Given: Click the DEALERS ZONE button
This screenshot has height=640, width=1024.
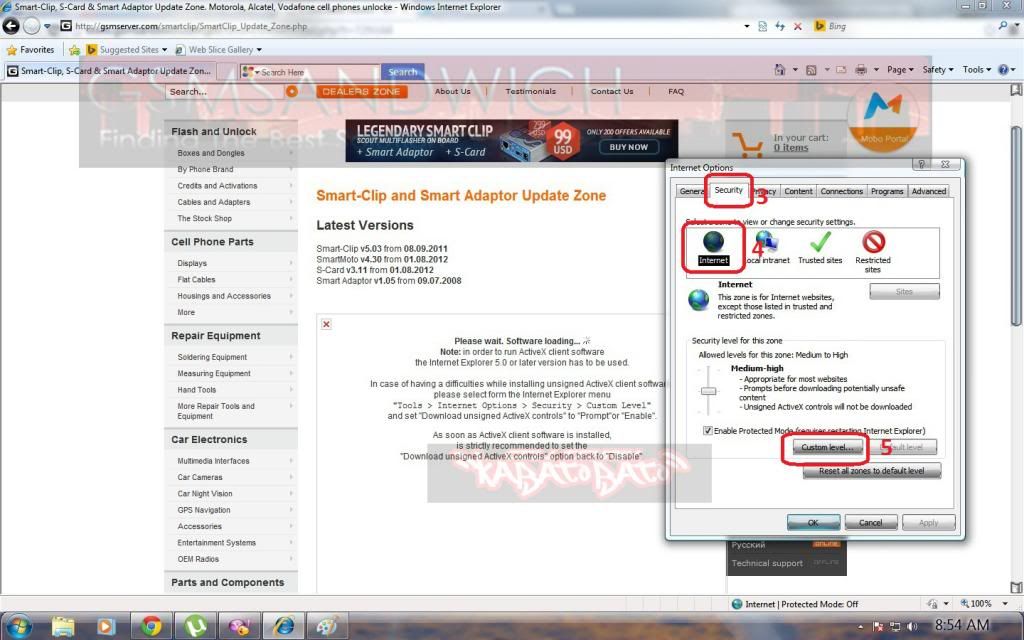Looking at the screenshot, I should pyautogui.click(x=362, y=91).
